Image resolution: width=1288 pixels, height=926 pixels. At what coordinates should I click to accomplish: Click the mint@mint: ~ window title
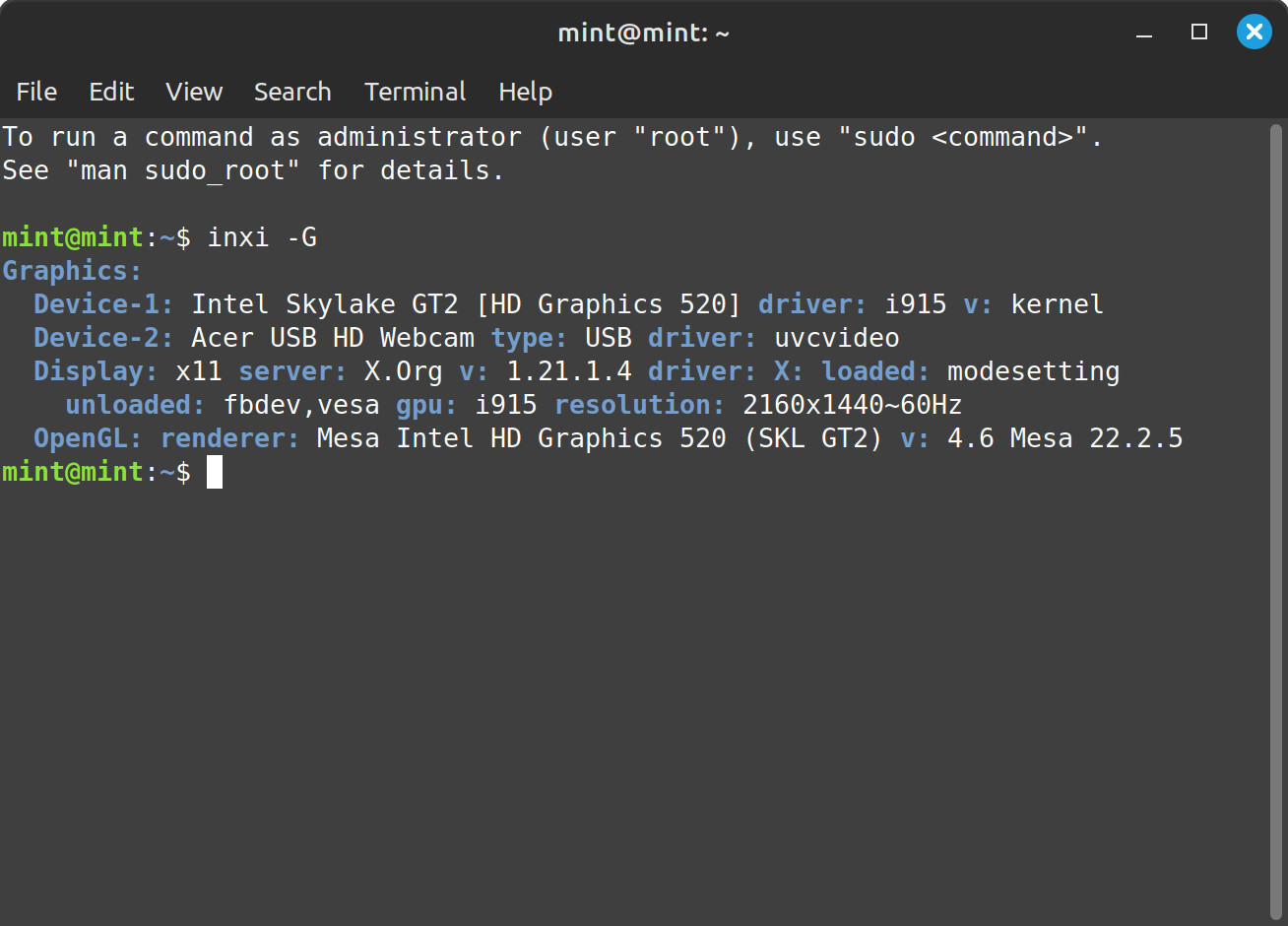(644, 33)
